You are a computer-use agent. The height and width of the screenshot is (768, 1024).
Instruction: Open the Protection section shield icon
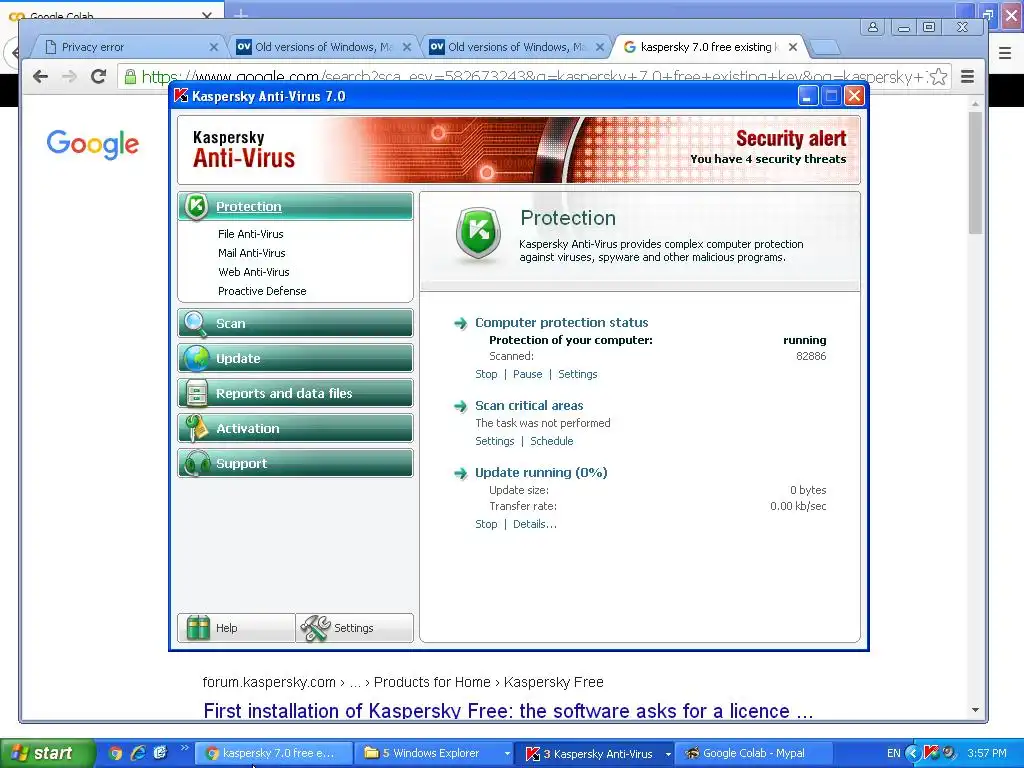[x=195, y=206]
